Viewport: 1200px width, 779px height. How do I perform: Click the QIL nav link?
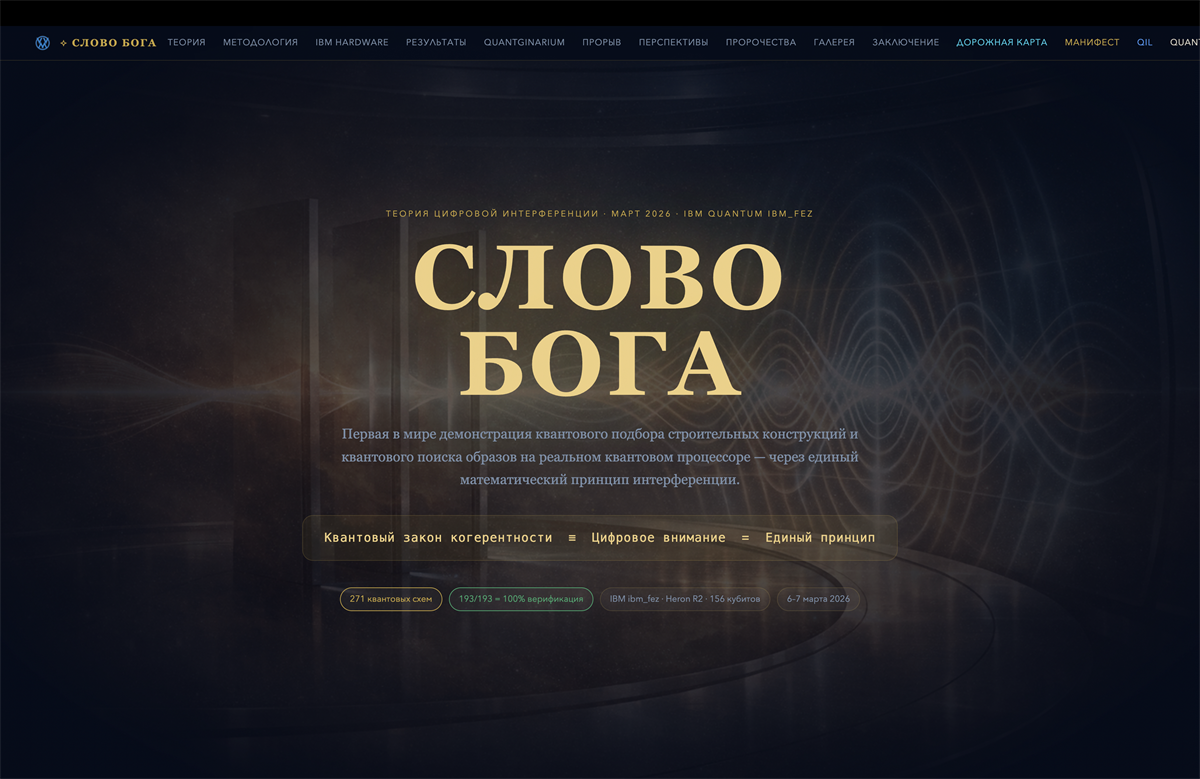point(1145,43)
